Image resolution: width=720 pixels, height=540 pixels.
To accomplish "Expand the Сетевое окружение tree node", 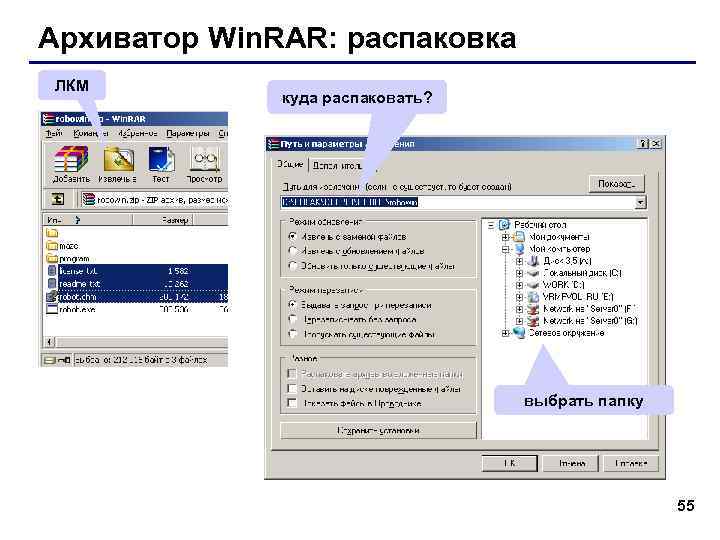I will 505,333.
